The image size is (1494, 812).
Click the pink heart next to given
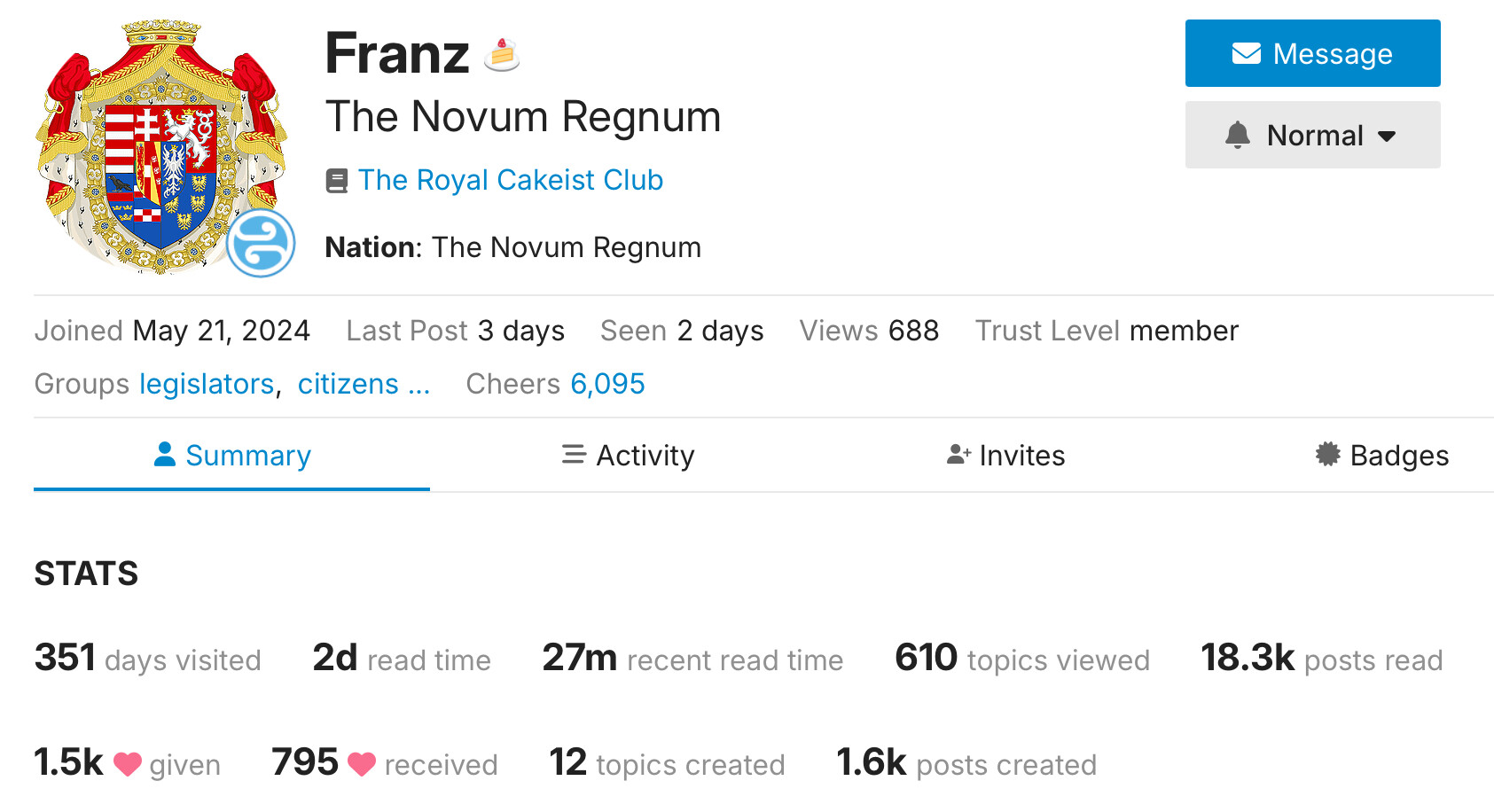tap(128, 764)
